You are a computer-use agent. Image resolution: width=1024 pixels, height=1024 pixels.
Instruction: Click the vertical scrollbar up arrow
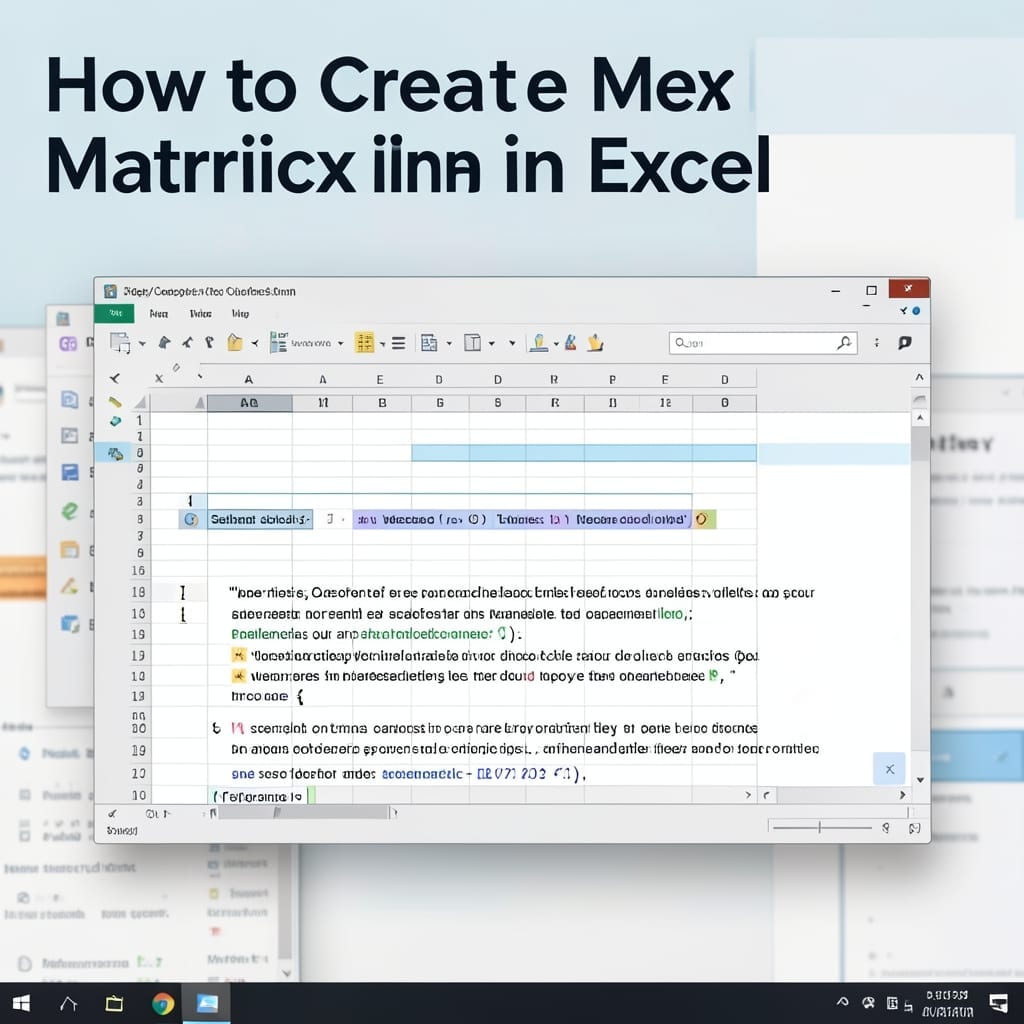(x=920, y=417)
